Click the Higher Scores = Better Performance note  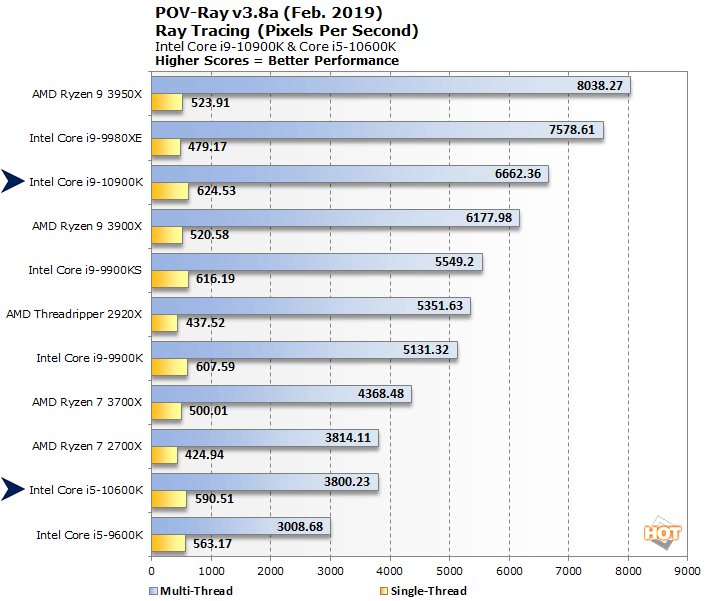(x=277, y=61)
